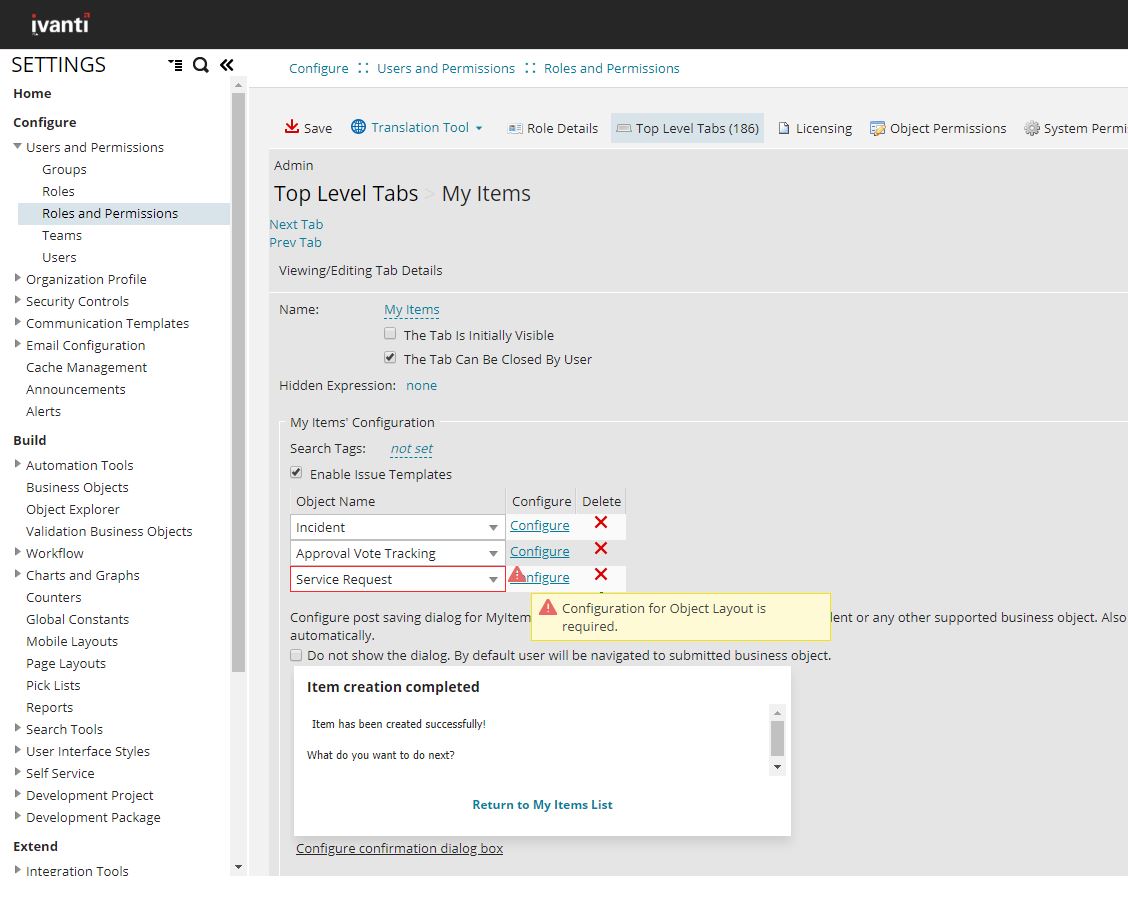1128x899 pixels.
Task: Open the Role Details tab
Action: [x=552, y=128]
